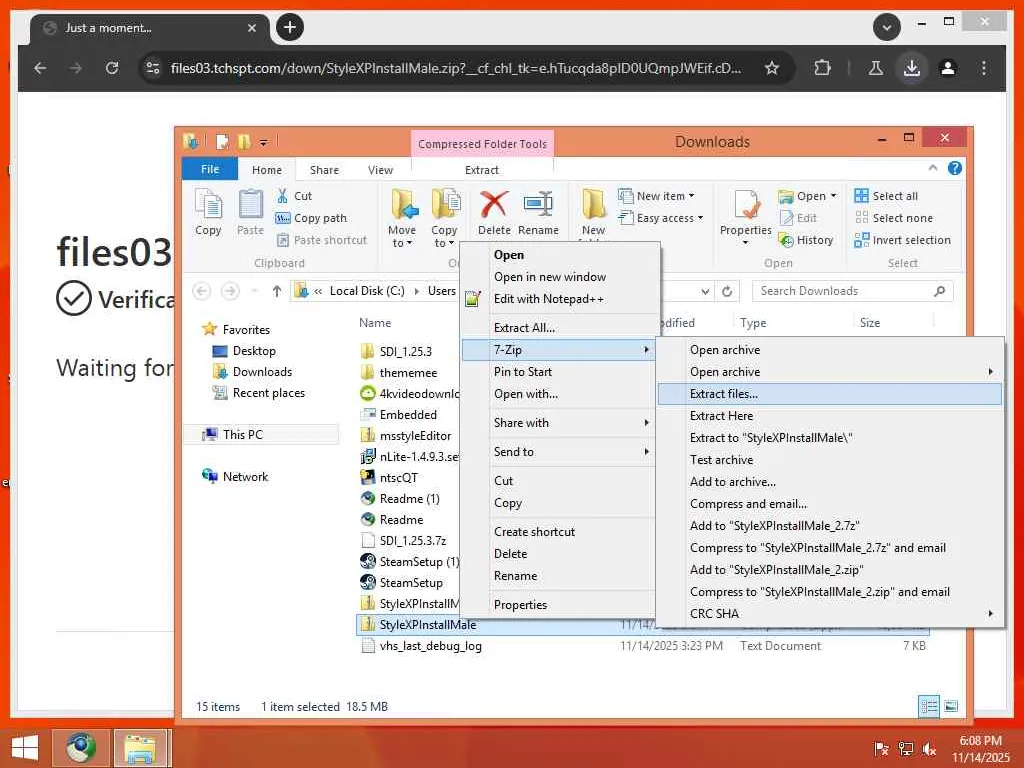Choose Extract files... in 7-Zip submenu

(x=829, y=394)
